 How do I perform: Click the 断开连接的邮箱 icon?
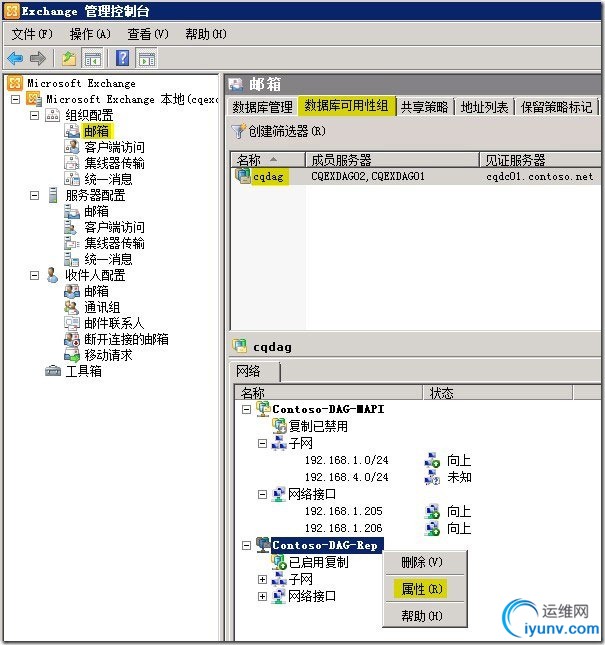pos(72,339)
